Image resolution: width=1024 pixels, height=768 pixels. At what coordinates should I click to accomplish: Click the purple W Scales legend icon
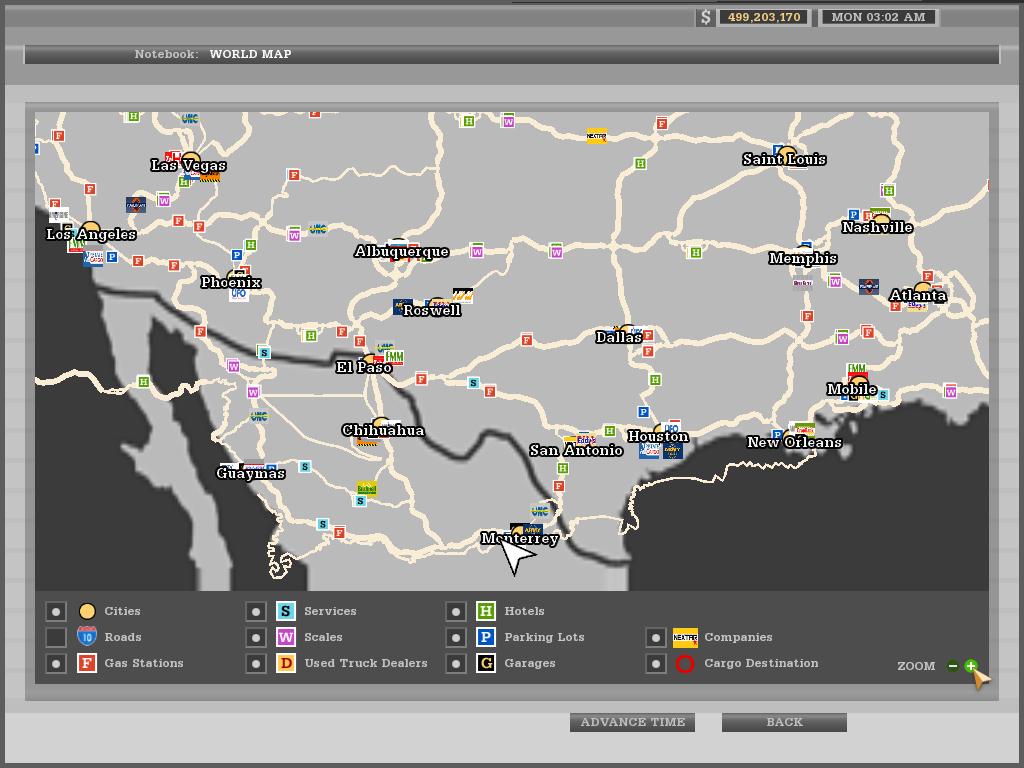[285, 637]
